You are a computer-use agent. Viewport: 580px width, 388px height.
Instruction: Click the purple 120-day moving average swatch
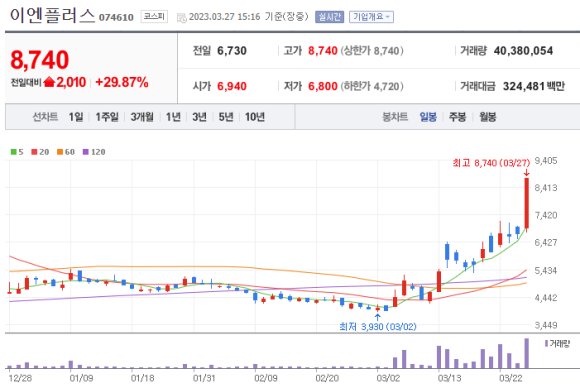click(86, 152)
